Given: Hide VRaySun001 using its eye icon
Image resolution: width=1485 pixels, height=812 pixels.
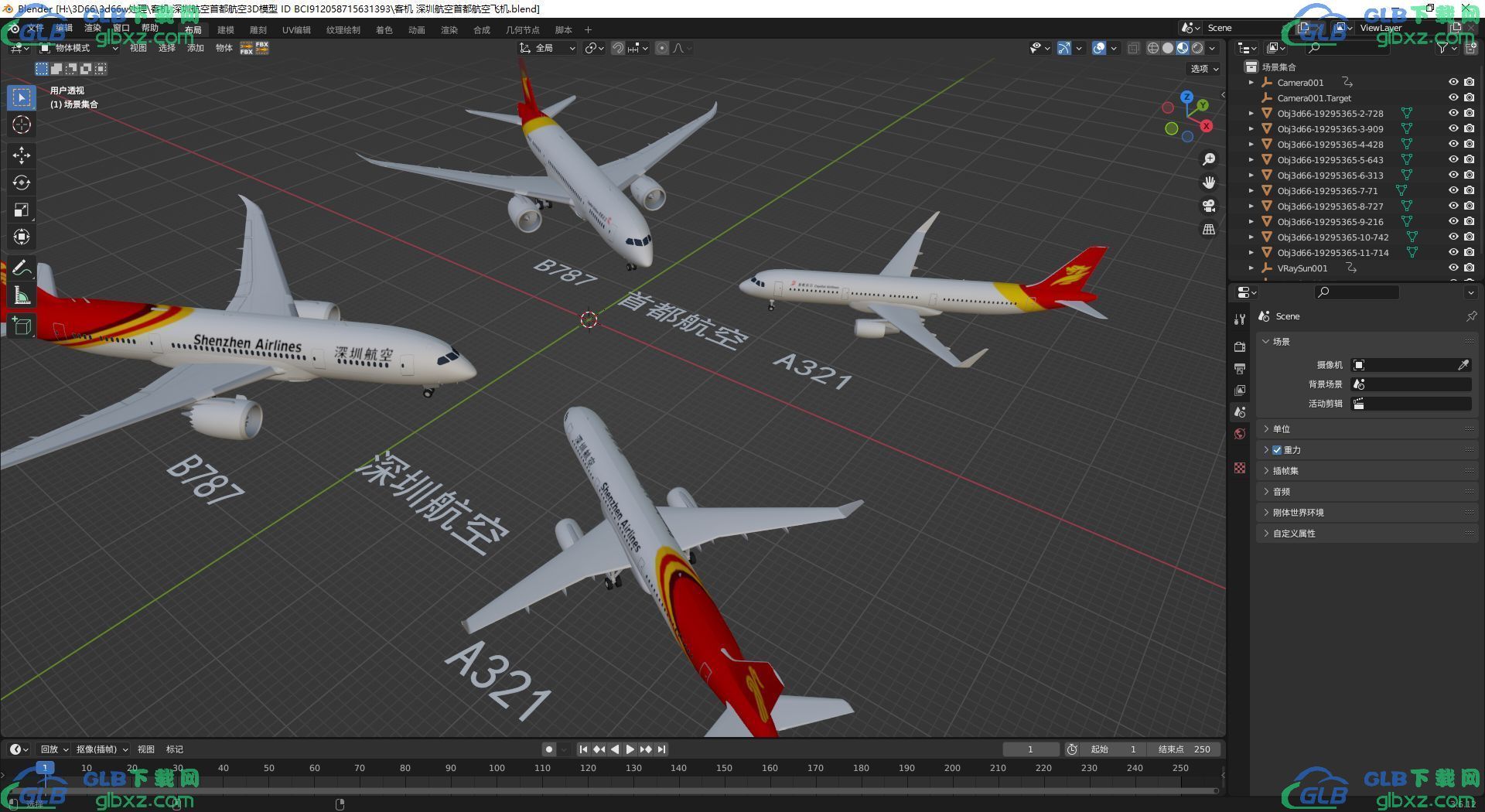Looking at the screenshot, I should pos(1453,268).
